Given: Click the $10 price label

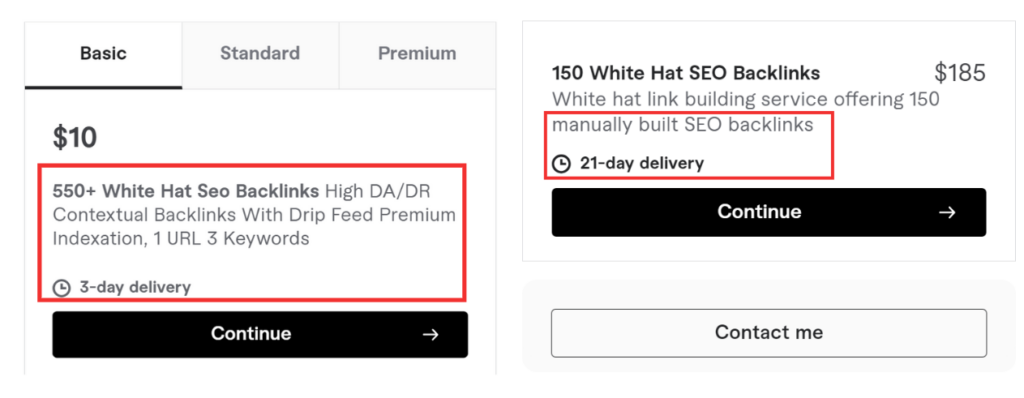Looking at the screenshot, I should click(75, 138).
